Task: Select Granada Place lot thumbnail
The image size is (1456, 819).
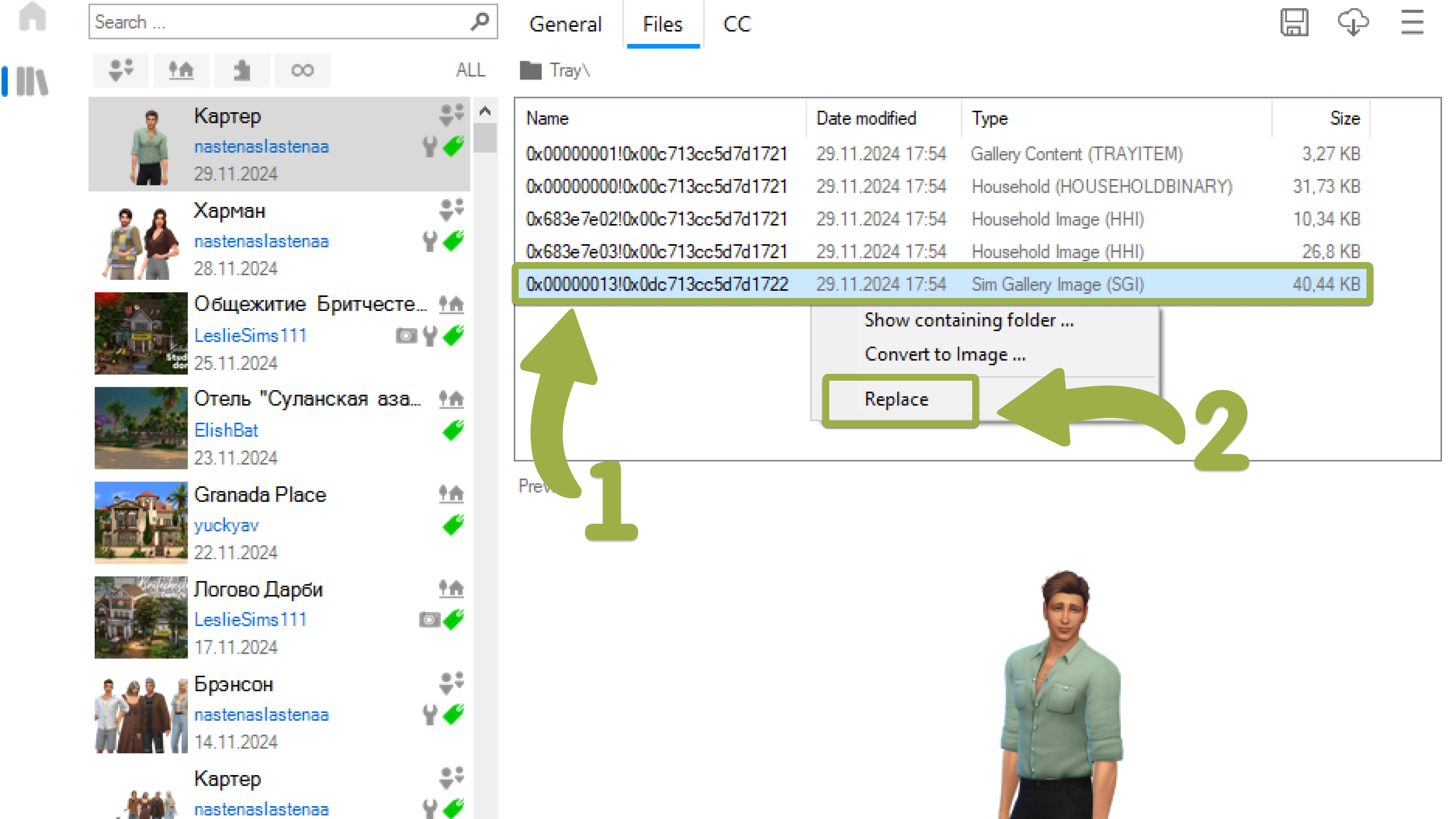Action: [141, 522]
